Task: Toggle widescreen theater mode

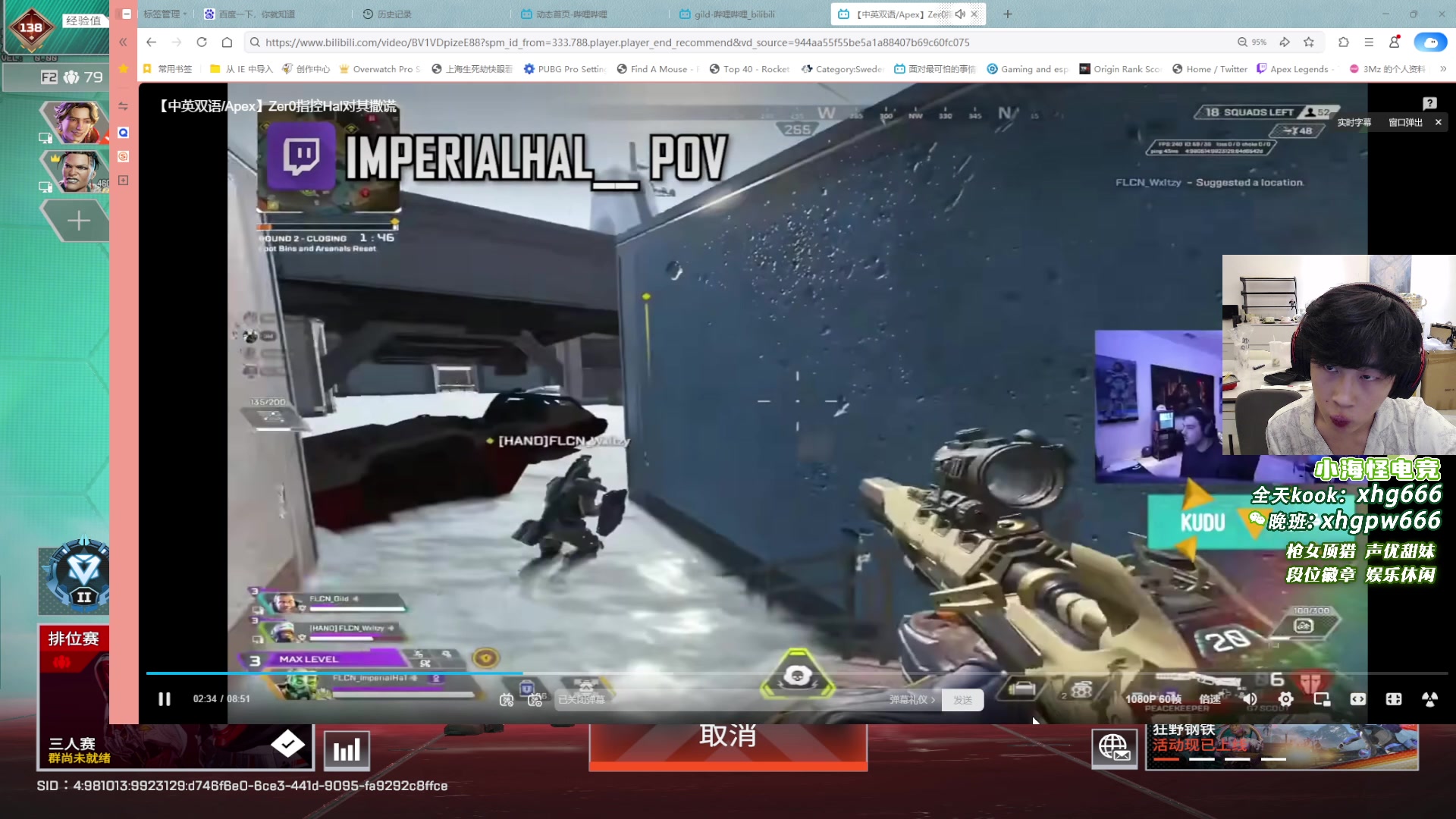Action: (1358, 699)
